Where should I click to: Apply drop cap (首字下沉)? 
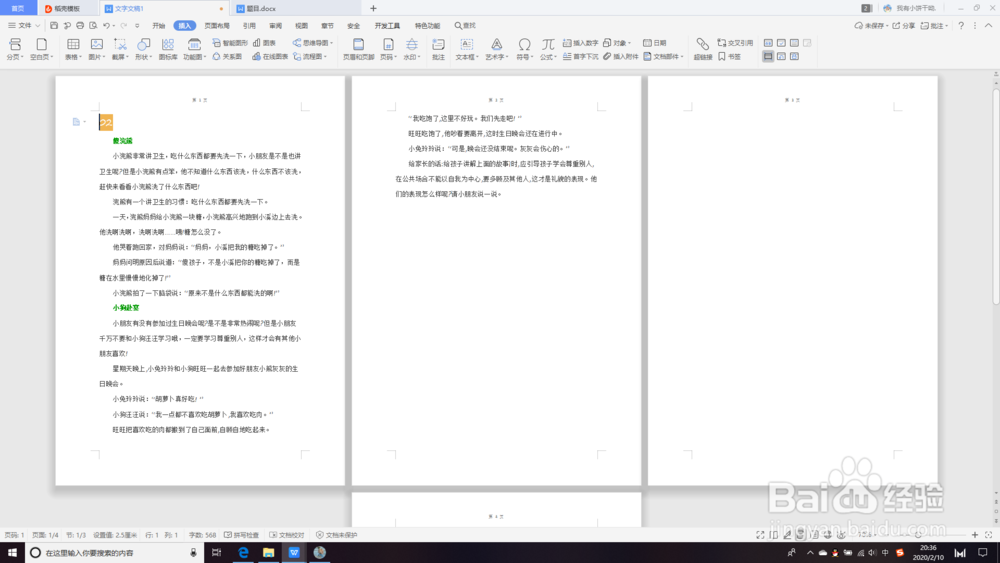580,57
